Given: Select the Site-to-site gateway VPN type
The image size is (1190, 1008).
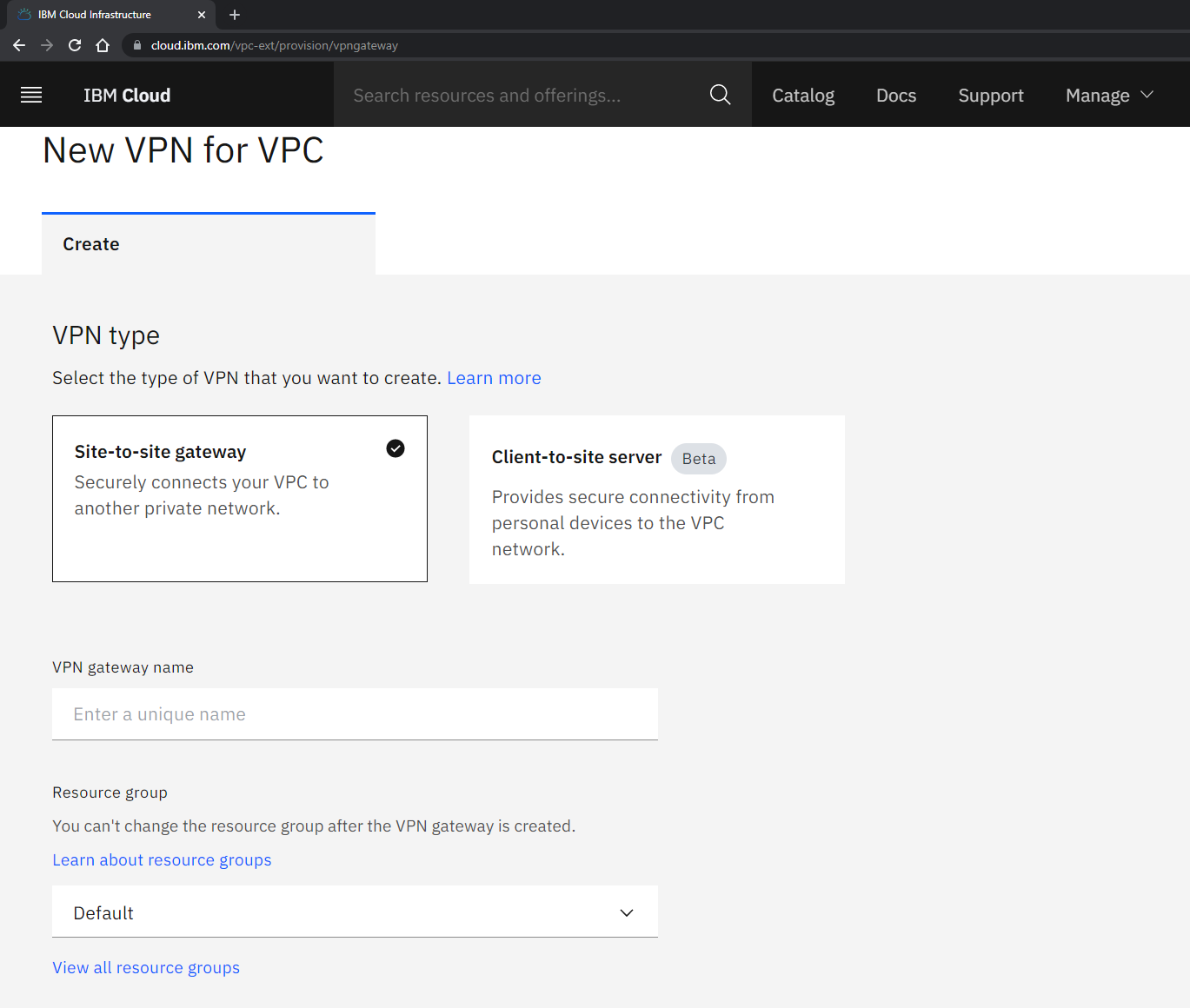Looking at the screenshot, I should 240,499.
